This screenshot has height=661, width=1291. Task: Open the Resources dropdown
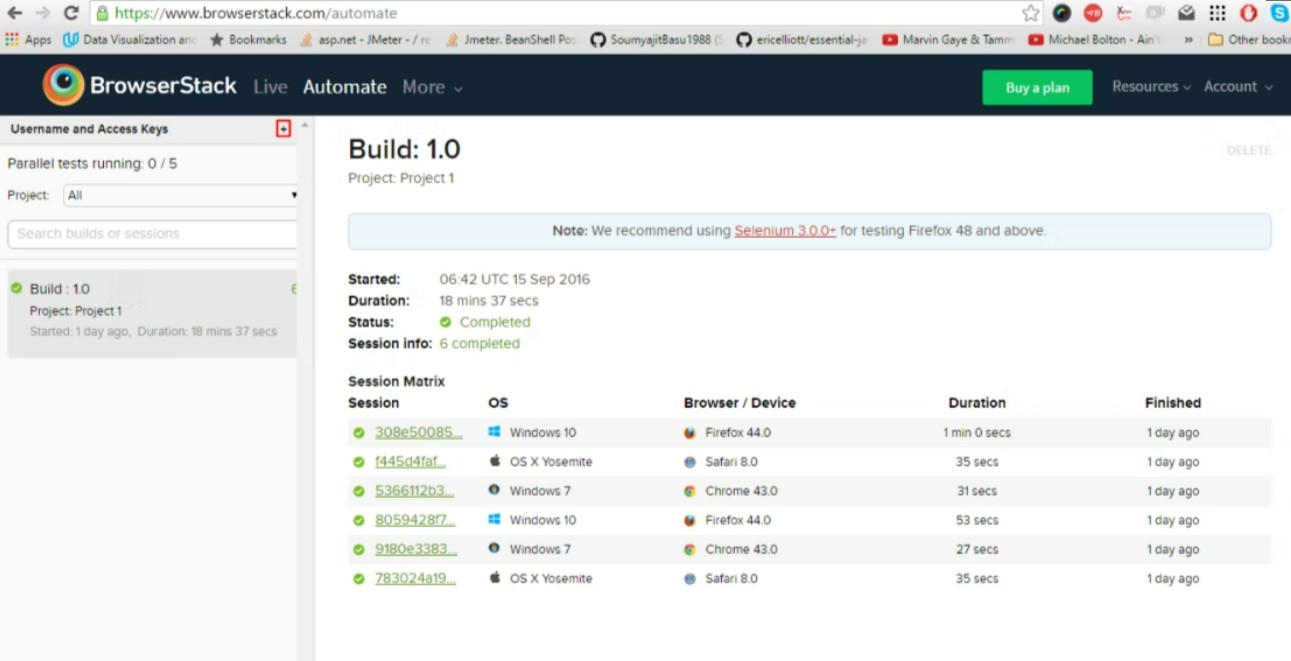[x=1151, y=87]
